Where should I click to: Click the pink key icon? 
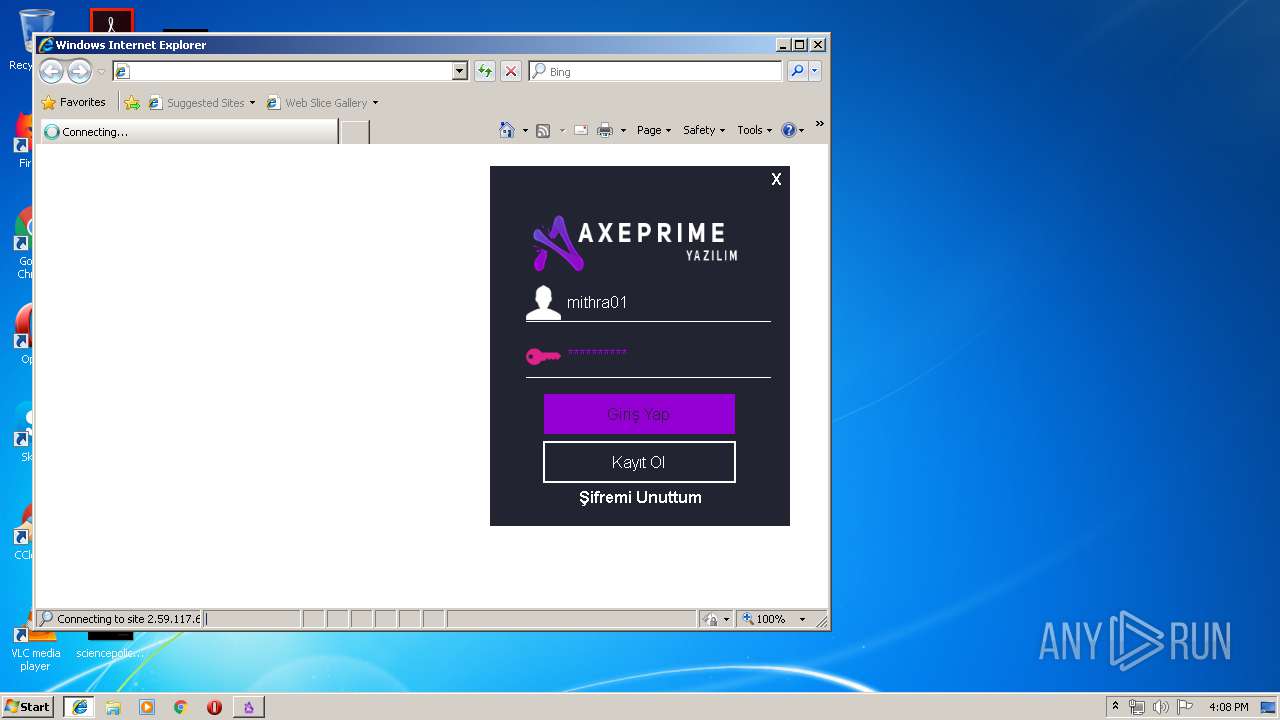[x=543, y=356]
